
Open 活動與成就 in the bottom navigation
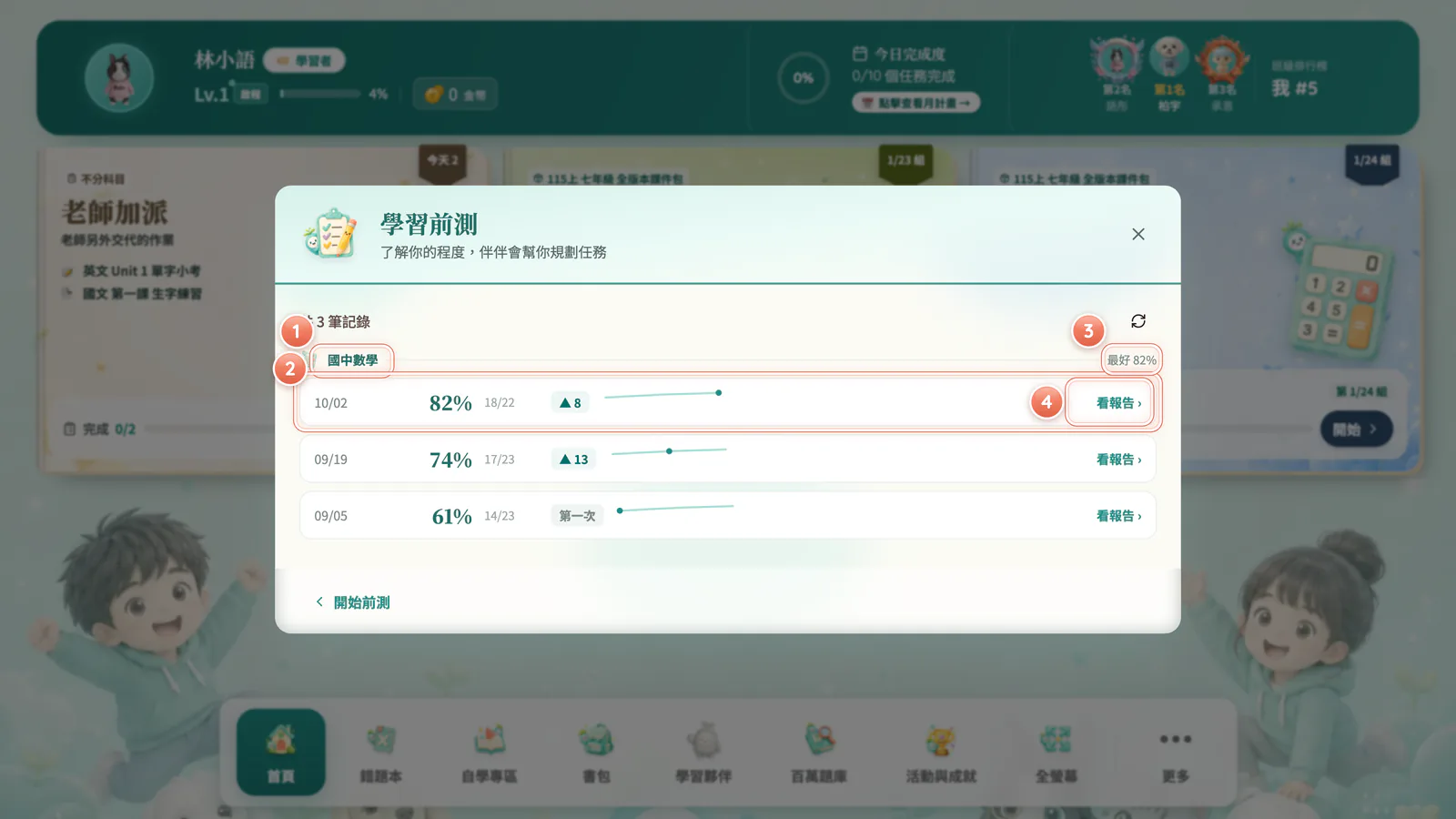(941, 753)
